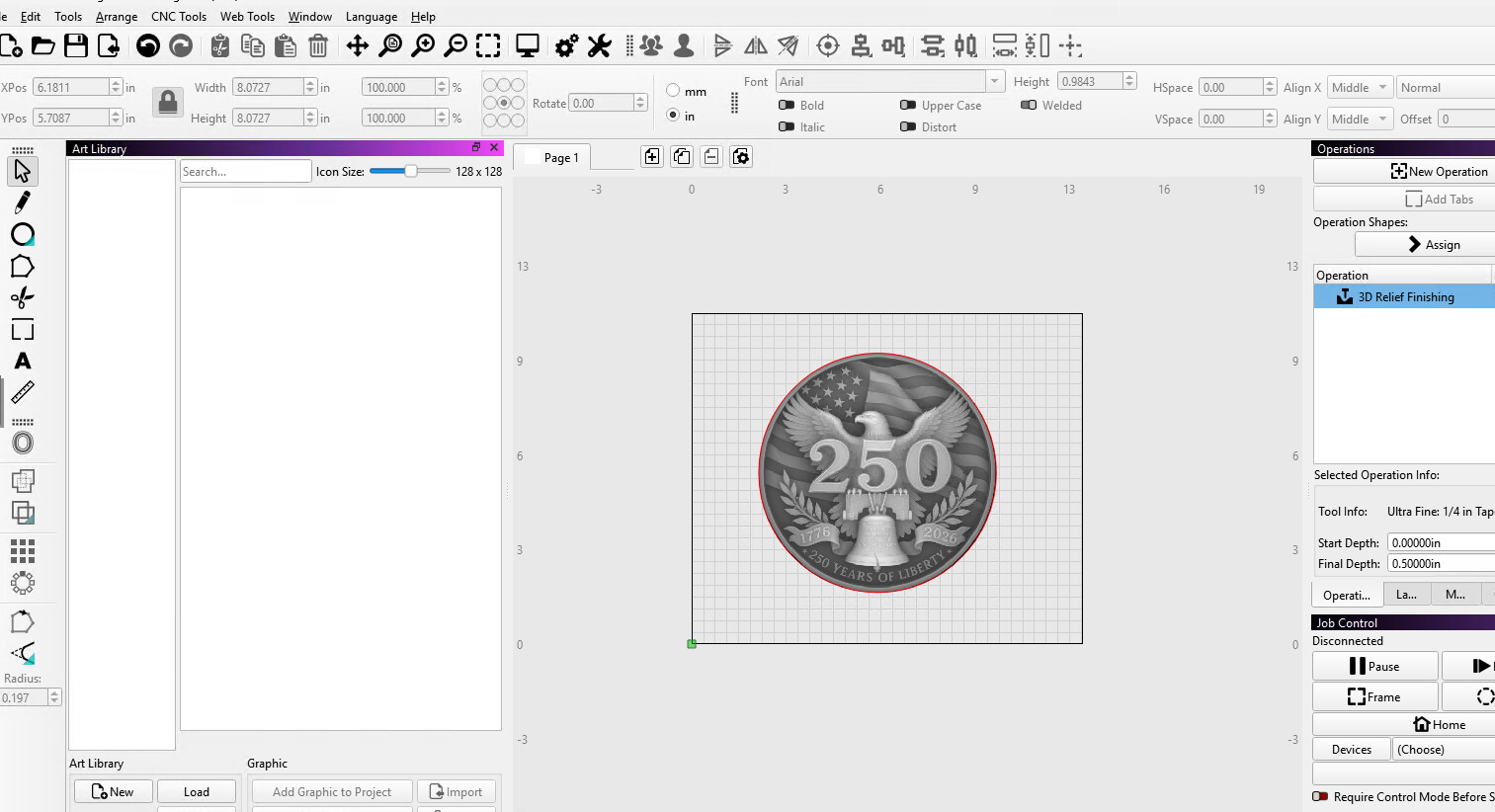1495x812 pixels.
Task: Toggle the Bold switch
Action: pos(787,105)
